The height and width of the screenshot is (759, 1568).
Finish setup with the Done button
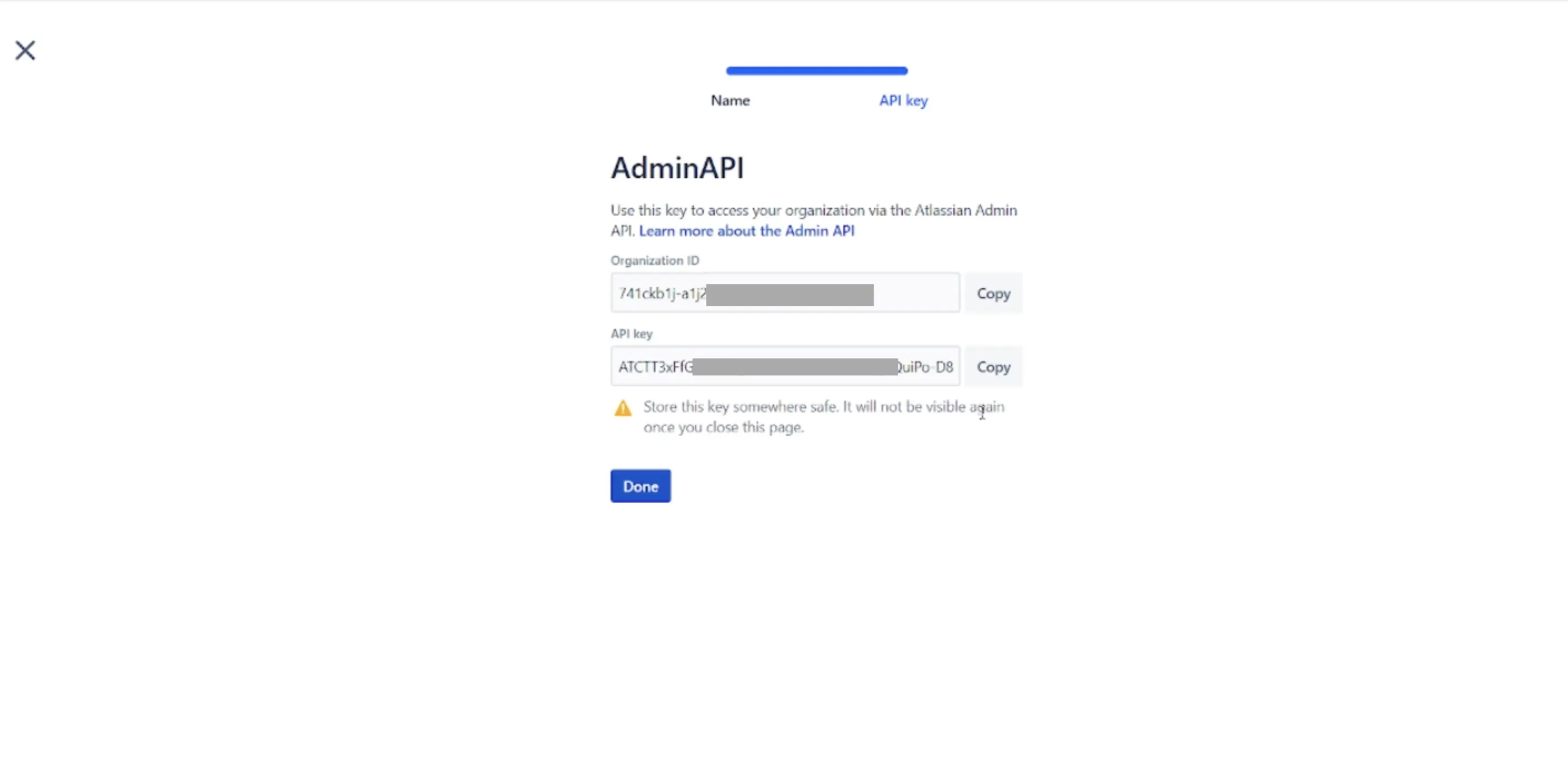coord(641,486)
